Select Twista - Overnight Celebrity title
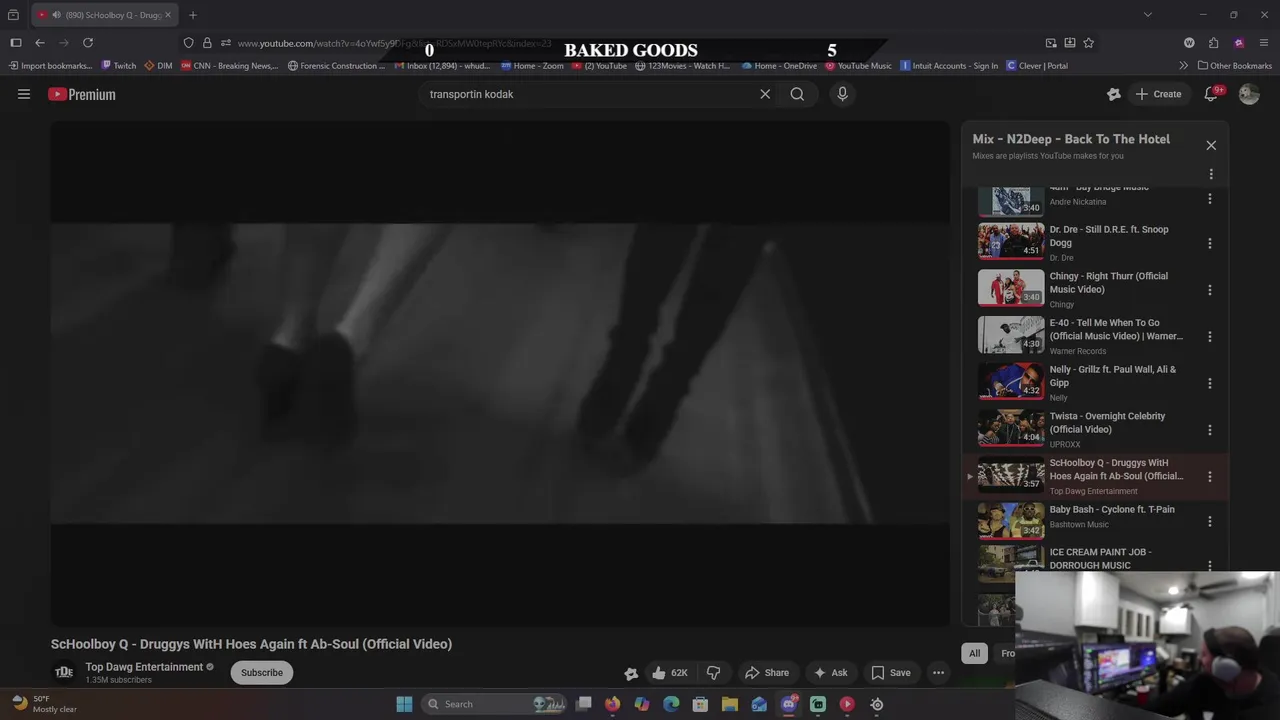The height and width of the screenshot is (720, 1280). tap(1107, 422)
